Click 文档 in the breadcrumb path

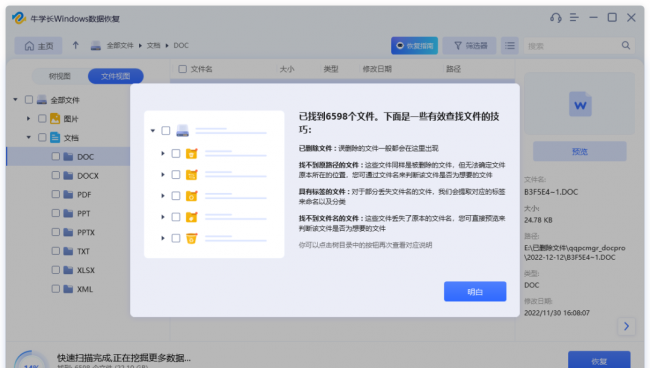[153, 46]
